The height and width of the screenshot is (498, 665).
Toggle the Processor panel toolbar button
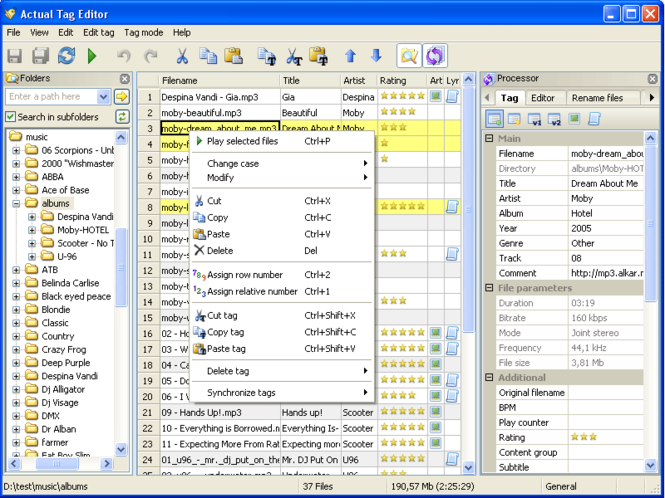[435, 56]
